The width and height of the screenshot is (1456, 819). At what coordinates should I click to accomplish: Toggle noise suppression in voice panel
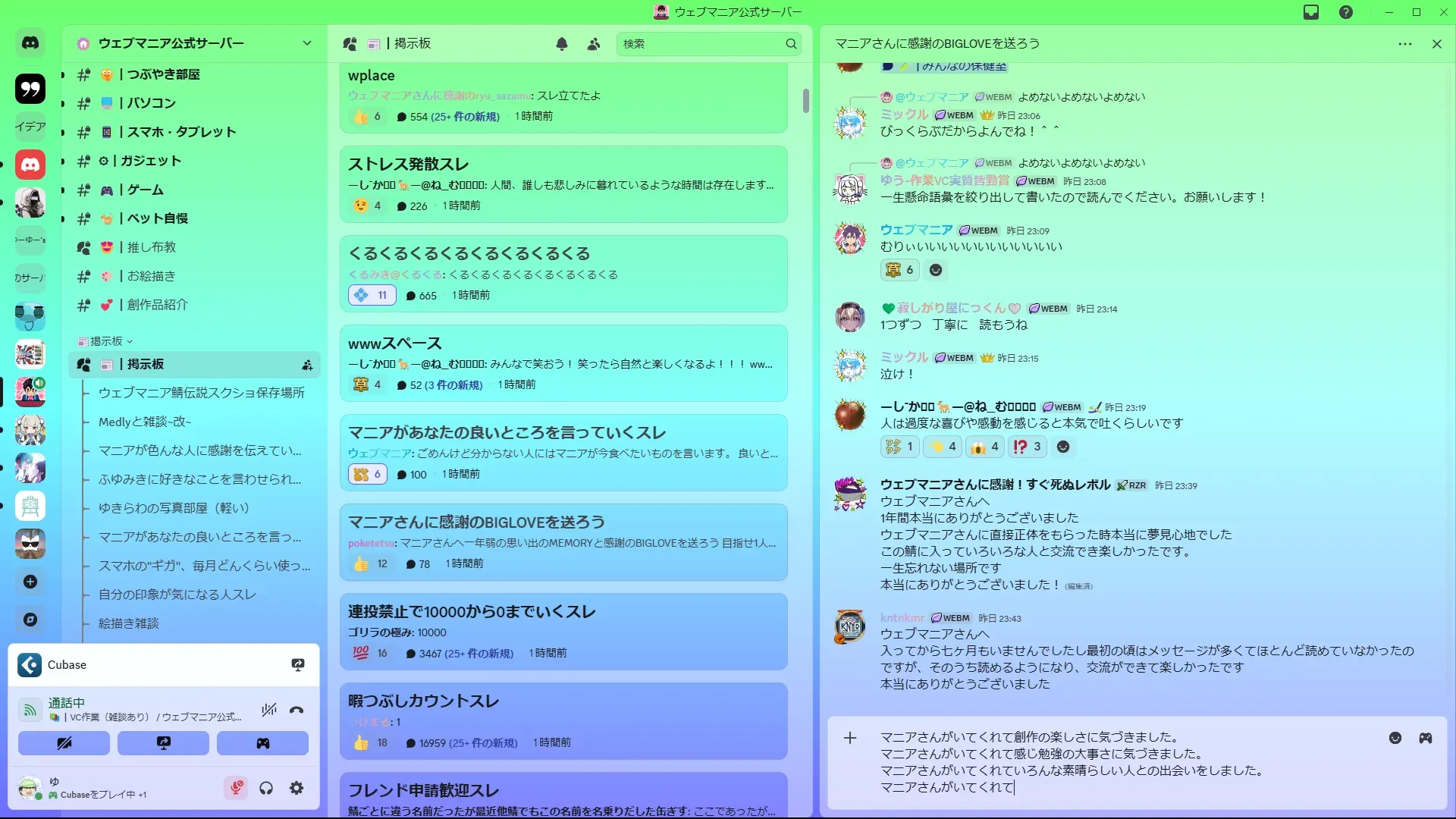(268, 710)
